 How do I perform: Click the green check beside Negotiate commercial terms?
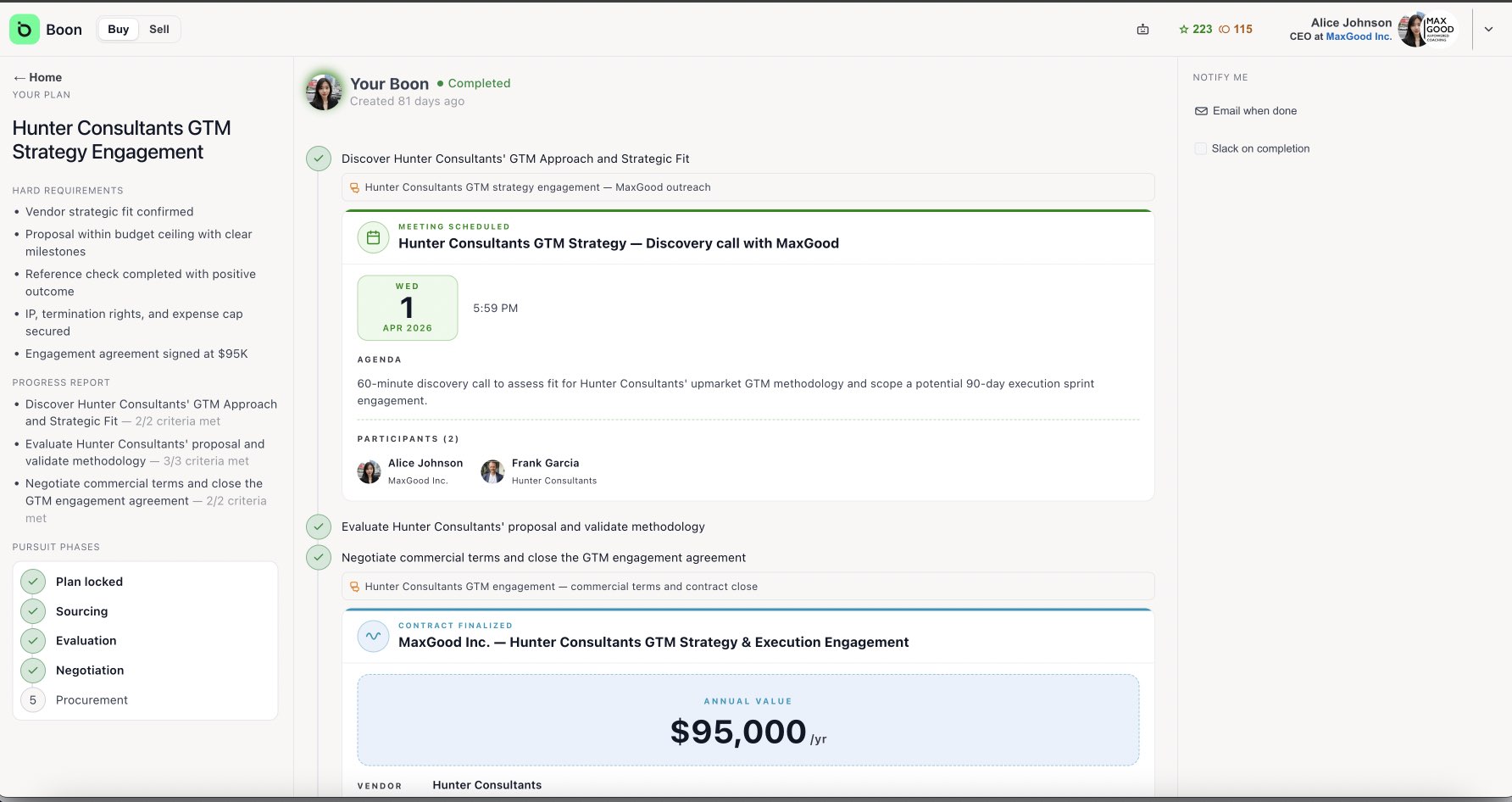(x=319, y=558)
